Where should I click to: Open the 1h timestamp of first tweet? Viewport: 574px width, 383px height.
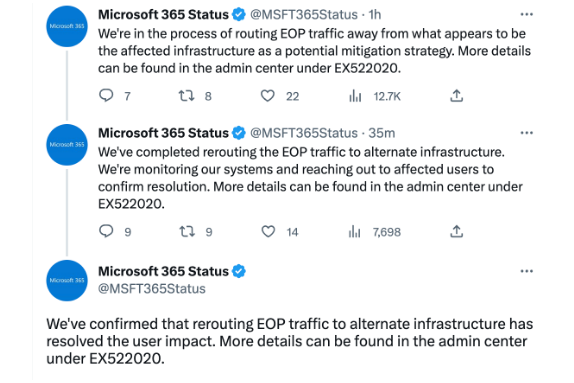(374, 15)
